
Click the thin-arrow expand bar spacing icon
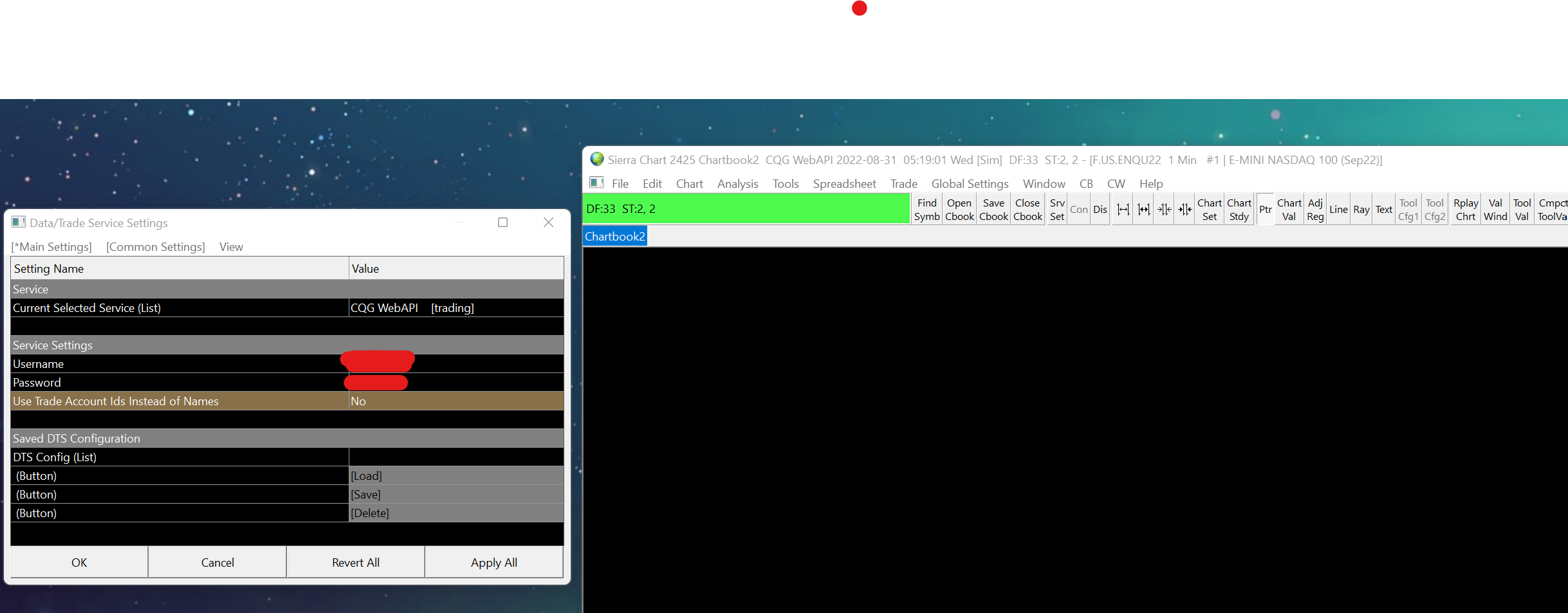click(x=1123, y=210)
